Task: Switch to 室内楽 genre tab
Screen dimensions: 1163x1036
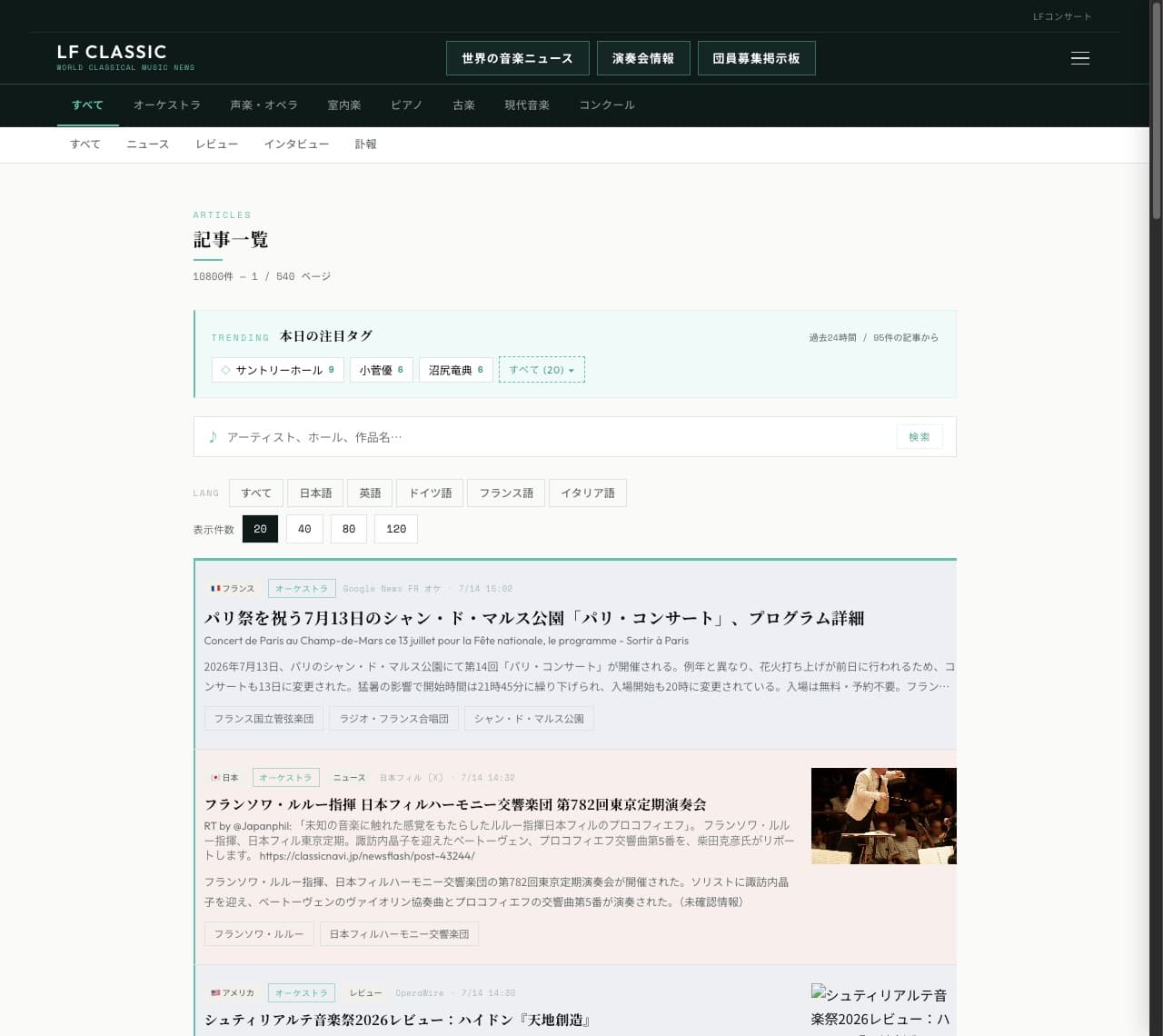Action: pyautogui.click(x=344, y=105)
